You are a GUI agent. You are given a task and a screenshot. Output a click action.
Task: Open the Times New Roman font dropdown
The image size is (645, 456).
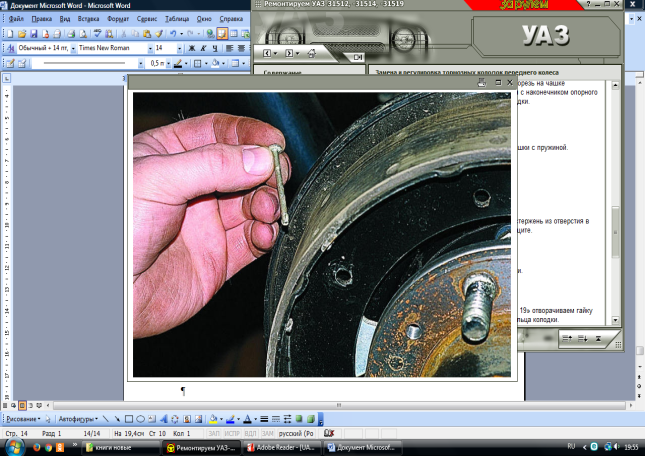point(150,49)
